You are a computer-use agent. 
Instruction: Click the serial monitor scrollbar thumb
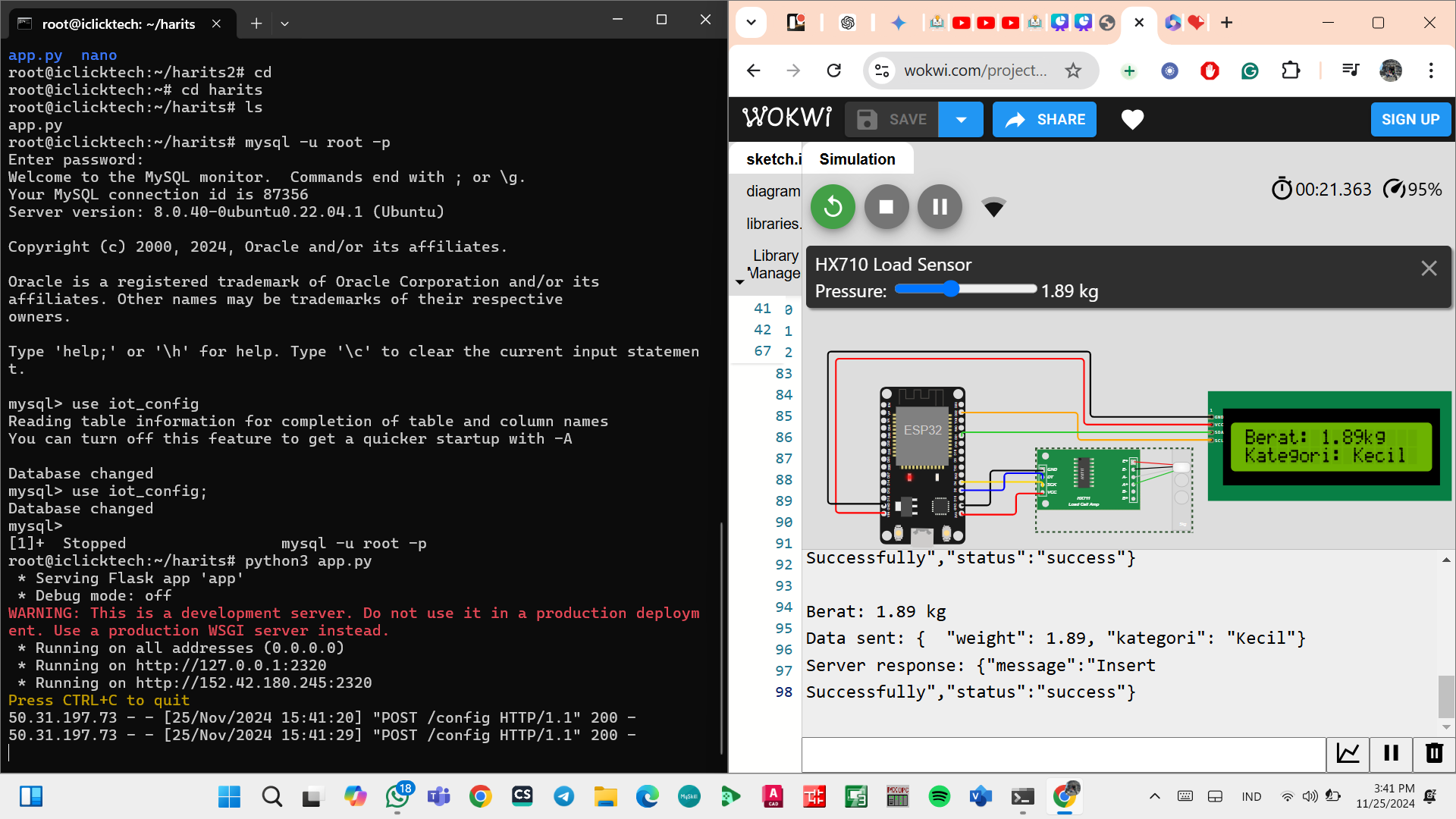pyautogui.click(x=1446, y=695)
